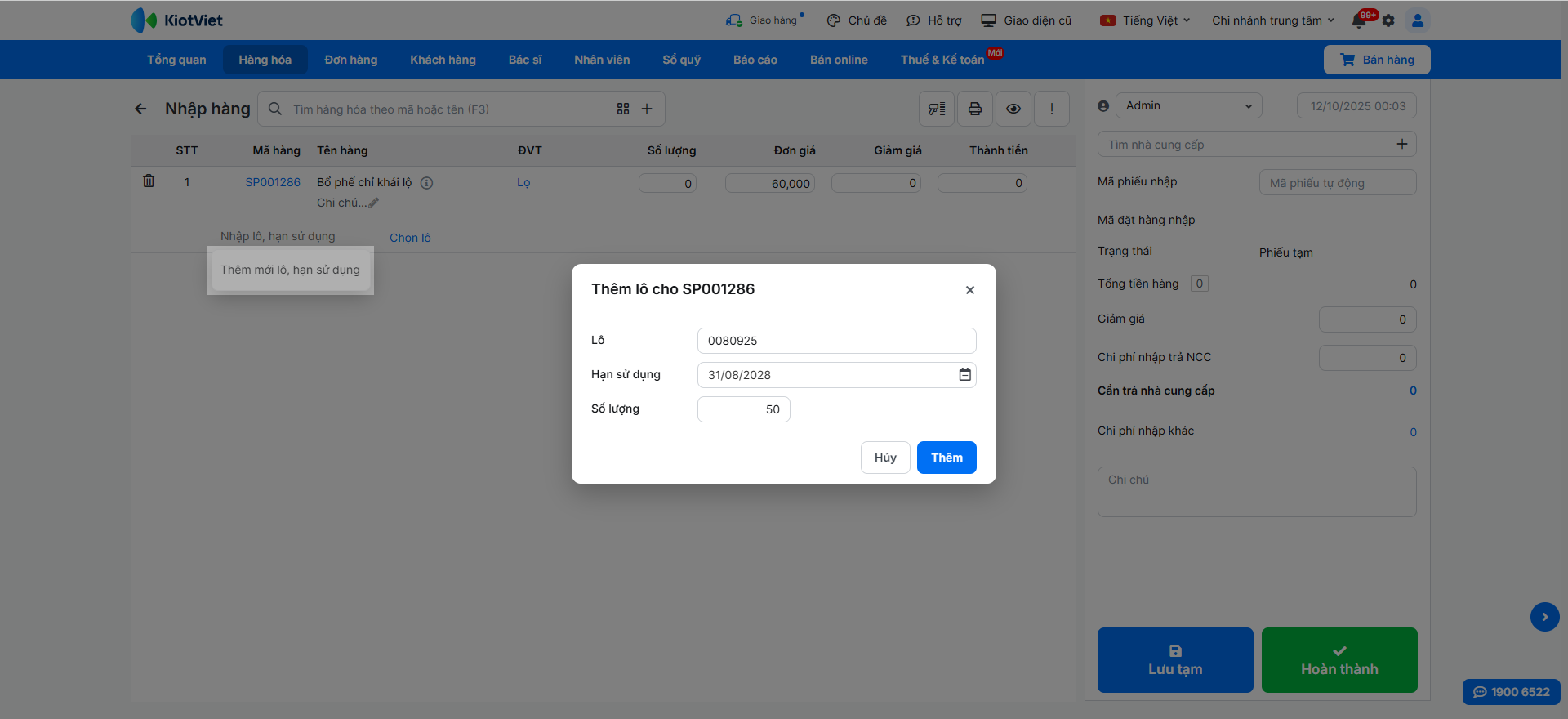Click the Chọn lô link

410,238
